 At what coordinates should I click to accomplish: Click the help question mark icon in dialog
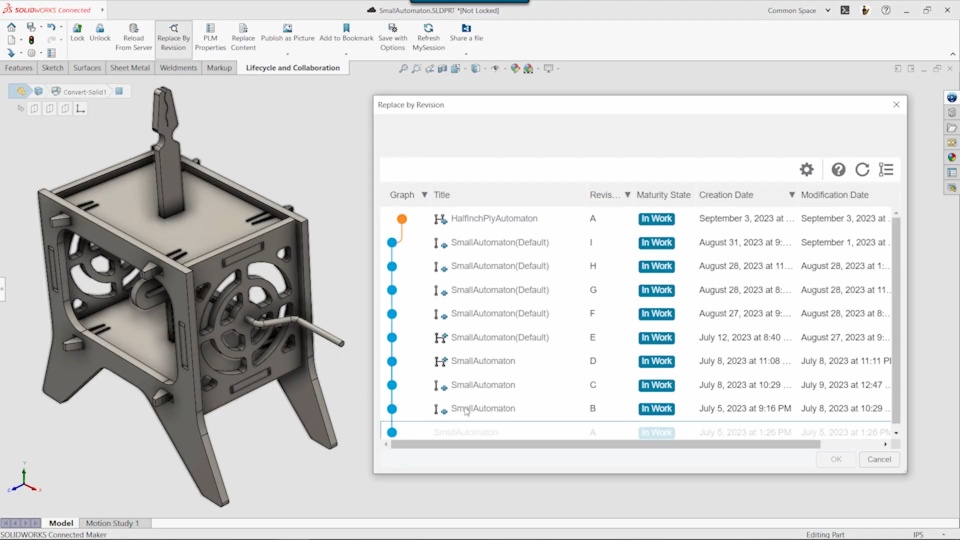(838, 170)
